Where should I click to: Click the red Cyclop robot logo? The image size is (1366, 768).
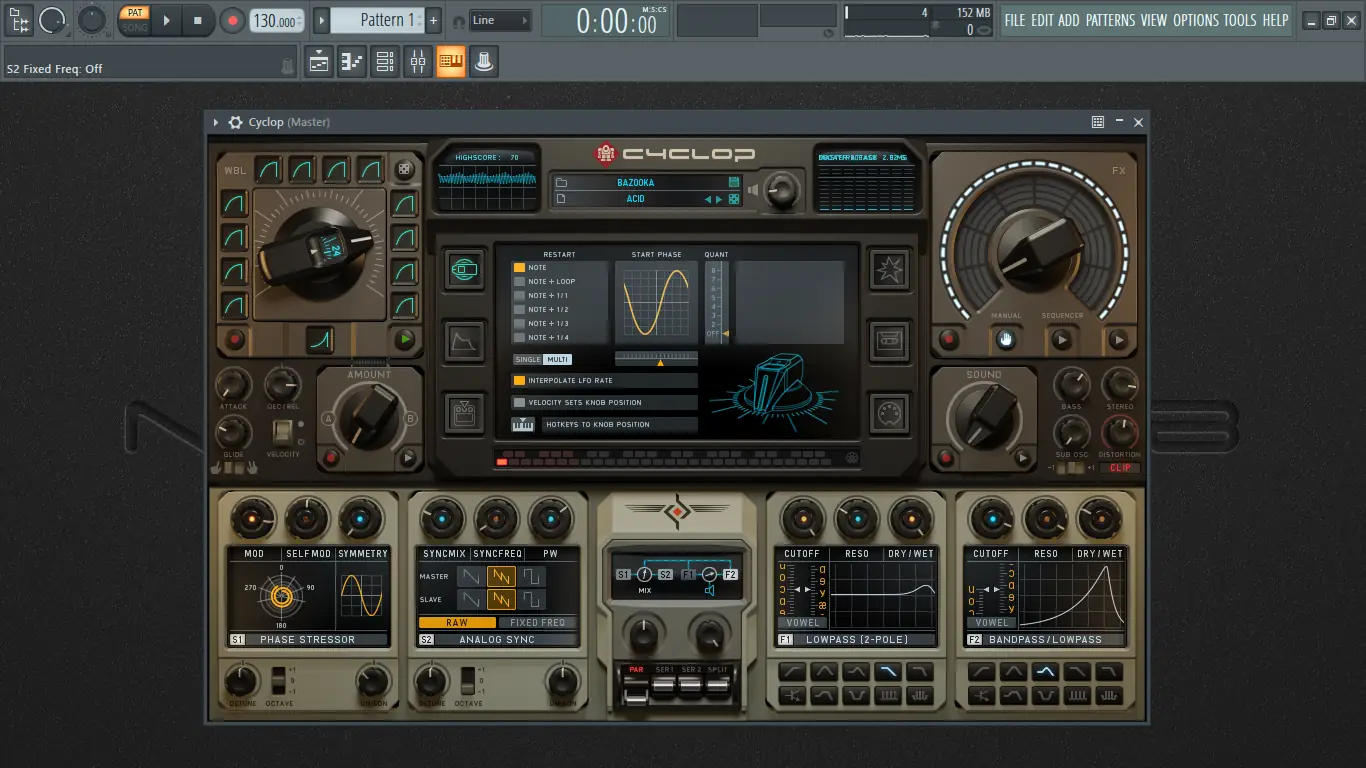[606, 154]
